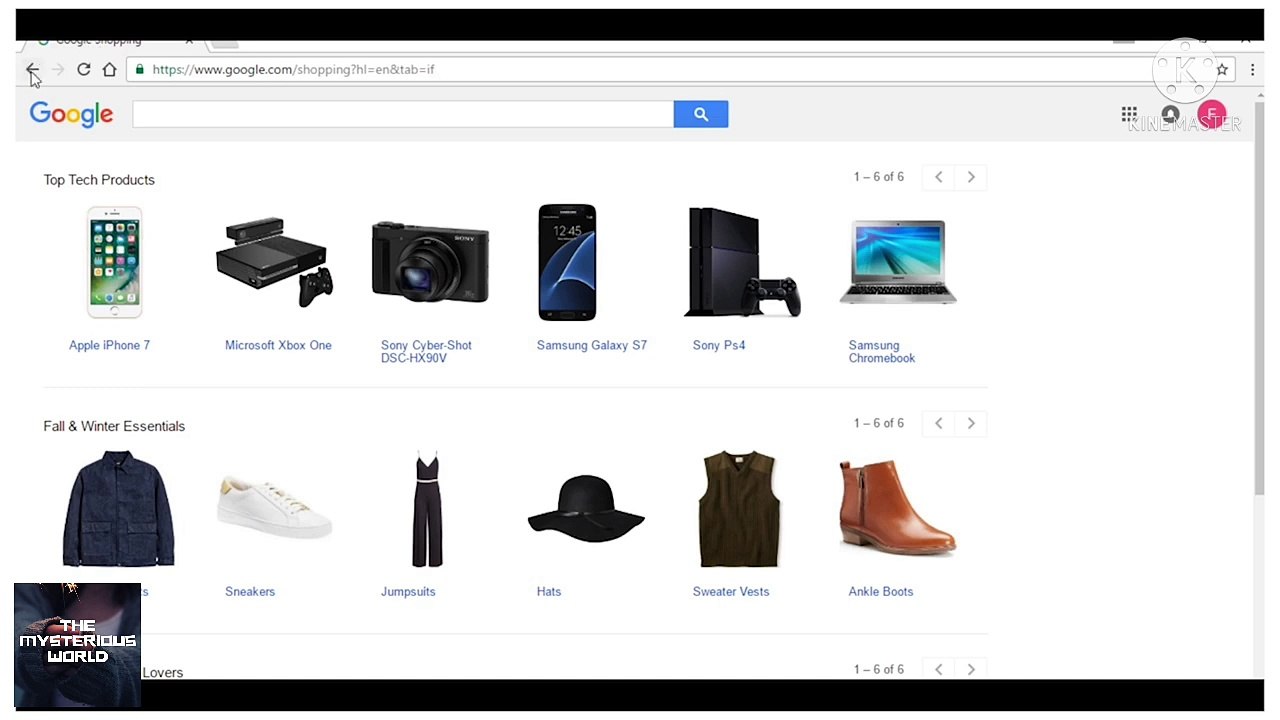The image size is (1280, 720).
Task: Click the Top Tech Products heading
Action: coord(99,180)
